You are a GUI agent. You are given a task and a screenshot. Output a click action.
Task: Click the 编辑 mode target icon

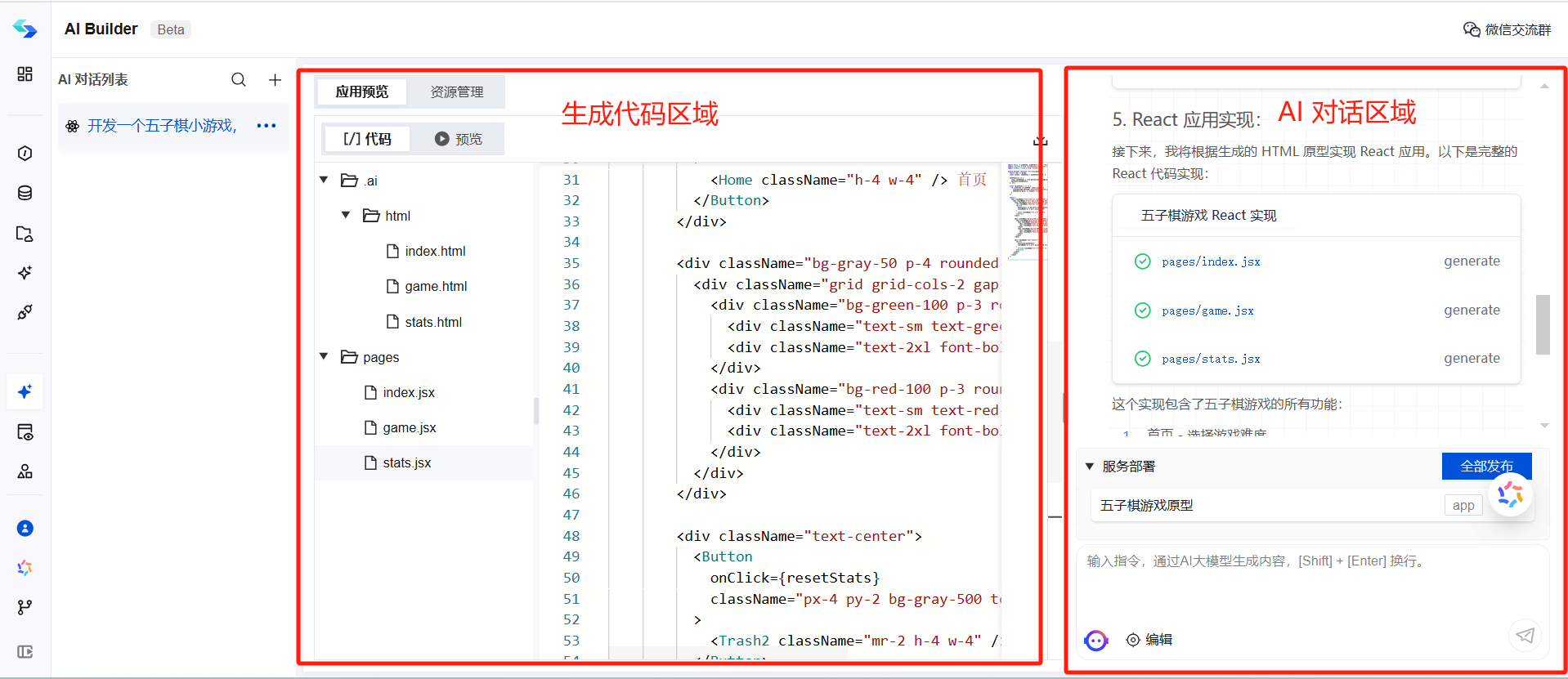(x=1133, y=640)
